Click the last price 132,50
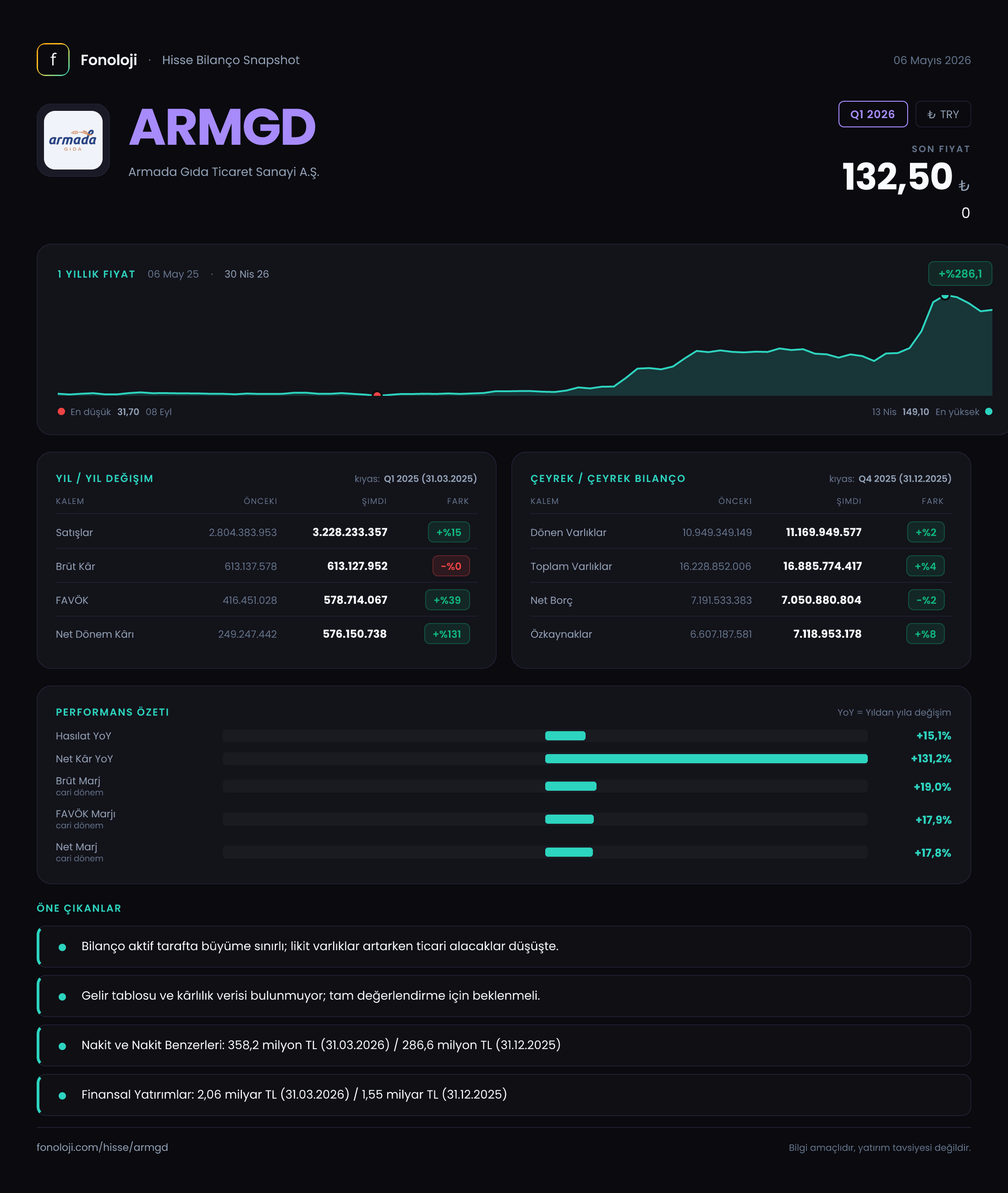The width and height of the screenshot is (1008, 1193). point(898,176)
